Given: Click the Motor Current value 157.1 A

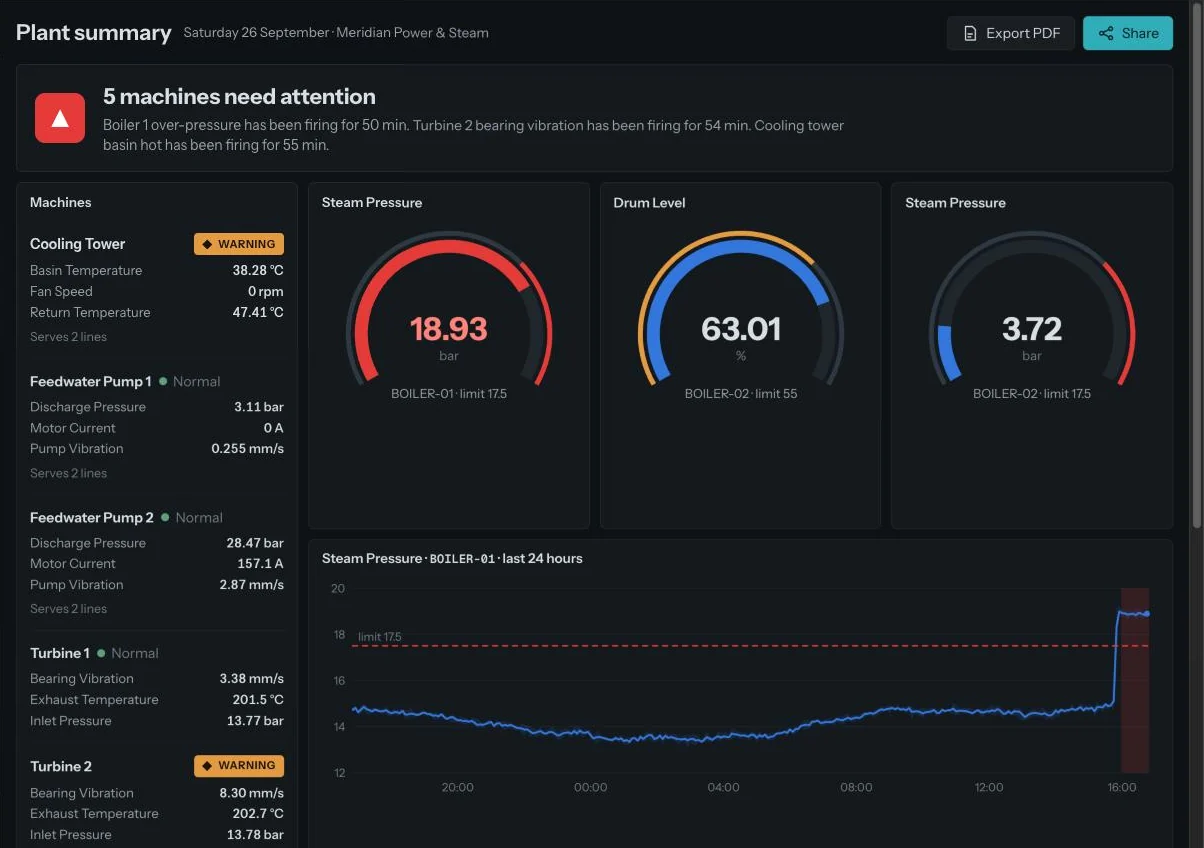Looking at the screenshot, I should pos(261,564).
